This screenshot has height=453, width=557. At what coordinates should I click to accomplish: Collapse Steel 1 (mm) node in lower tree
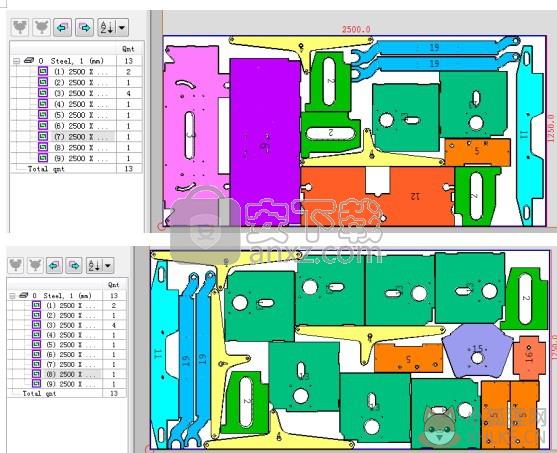[12, 296]
